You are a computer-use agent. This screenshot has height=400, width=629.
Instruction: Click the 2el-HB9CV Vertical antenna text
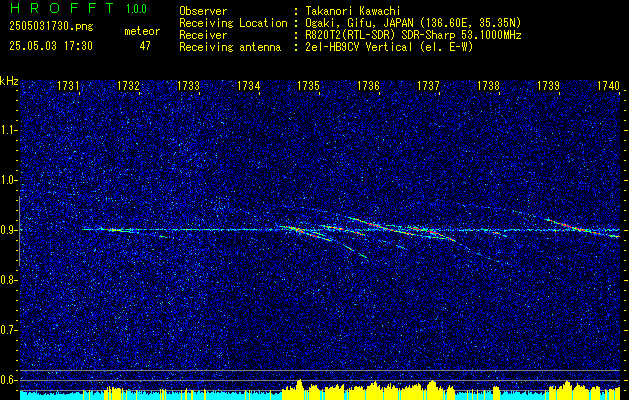pos(389,47)
